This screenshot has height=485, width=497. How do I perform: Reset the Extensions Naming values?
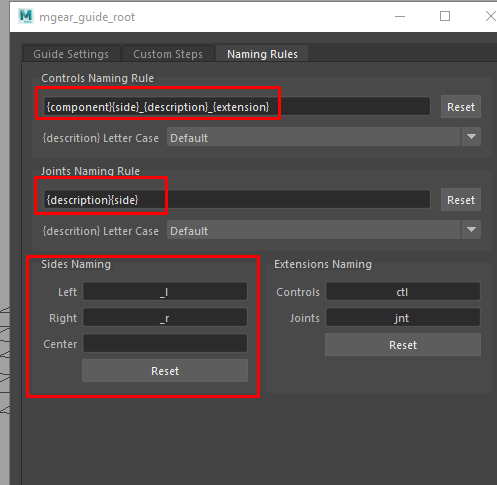pos(403,345)
